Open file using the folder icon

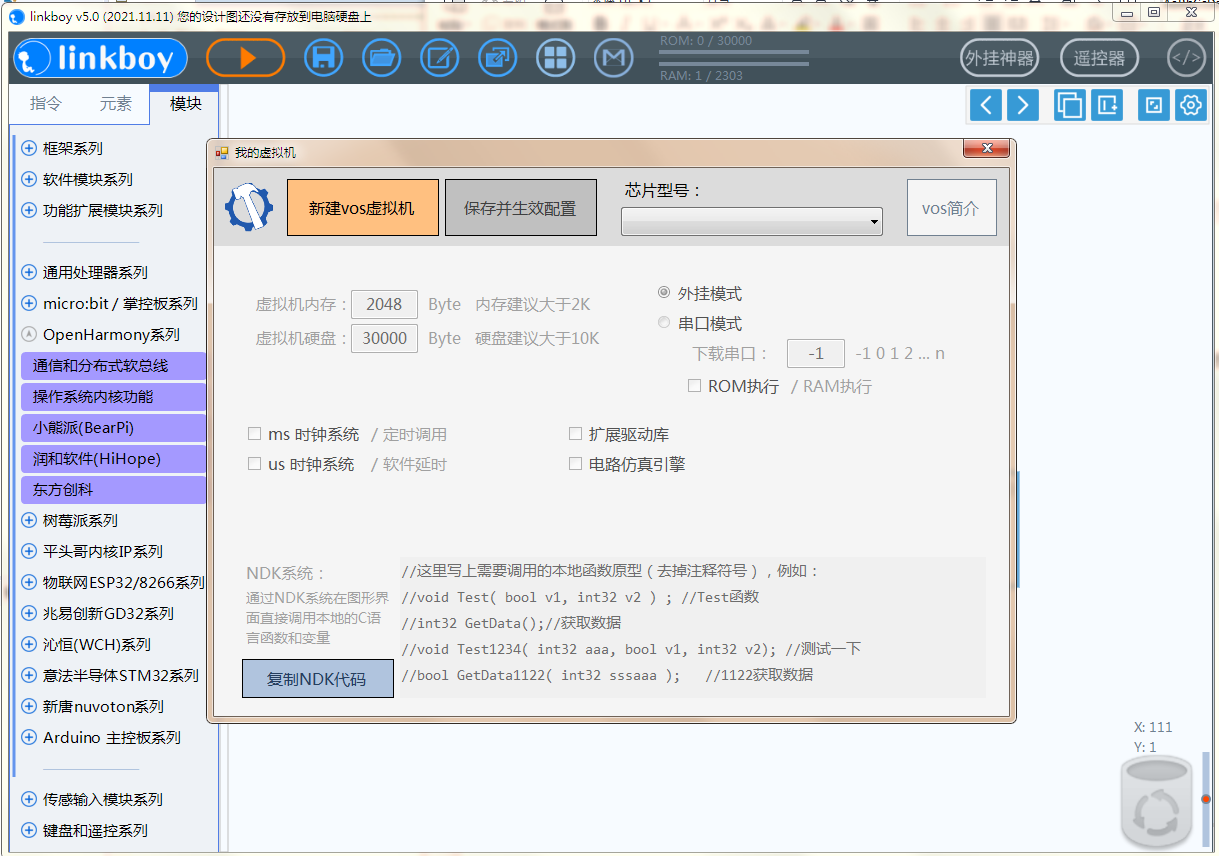click(x=381, y=58)
